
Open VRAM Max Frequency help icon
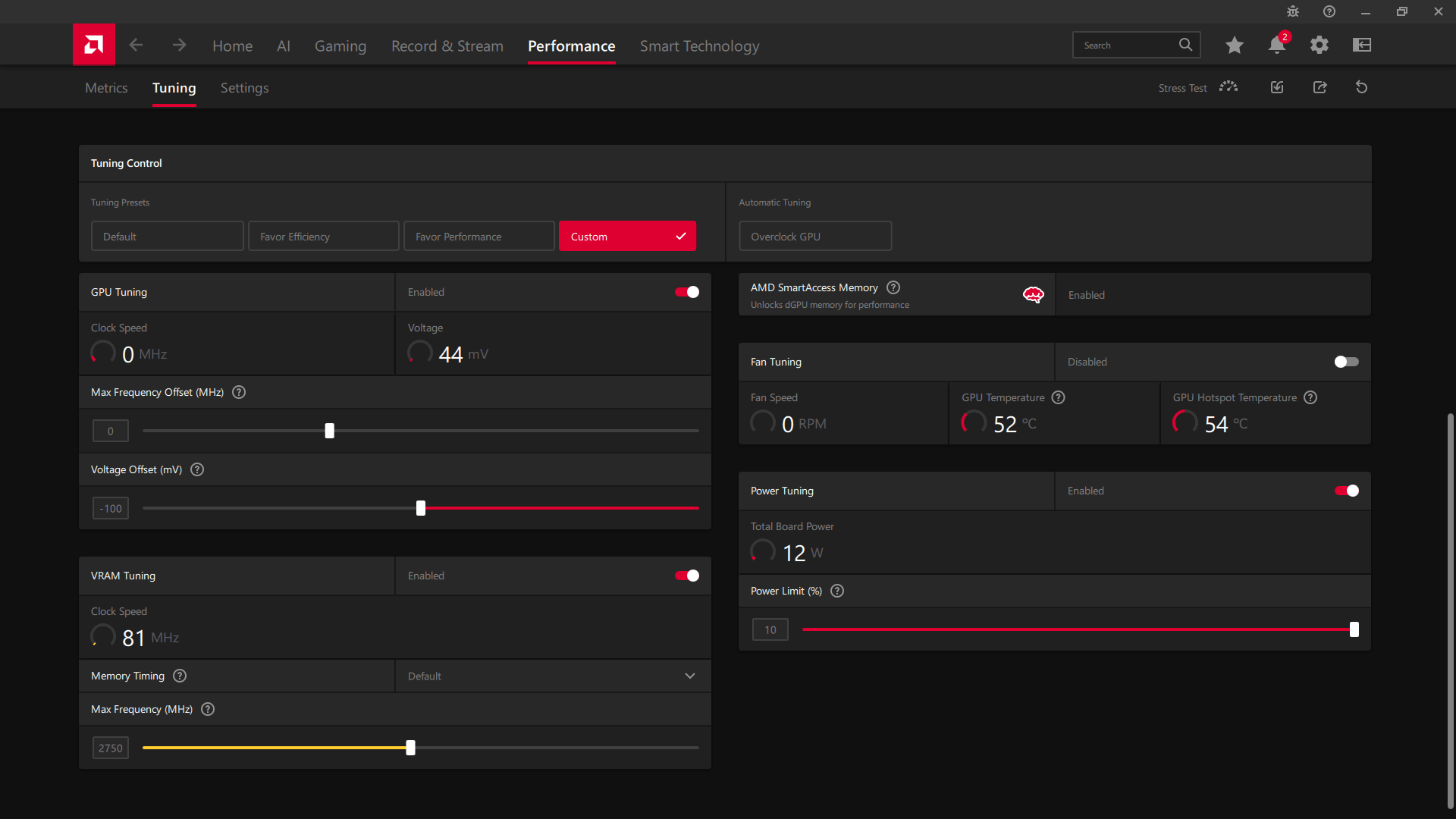tap(208, 709)
